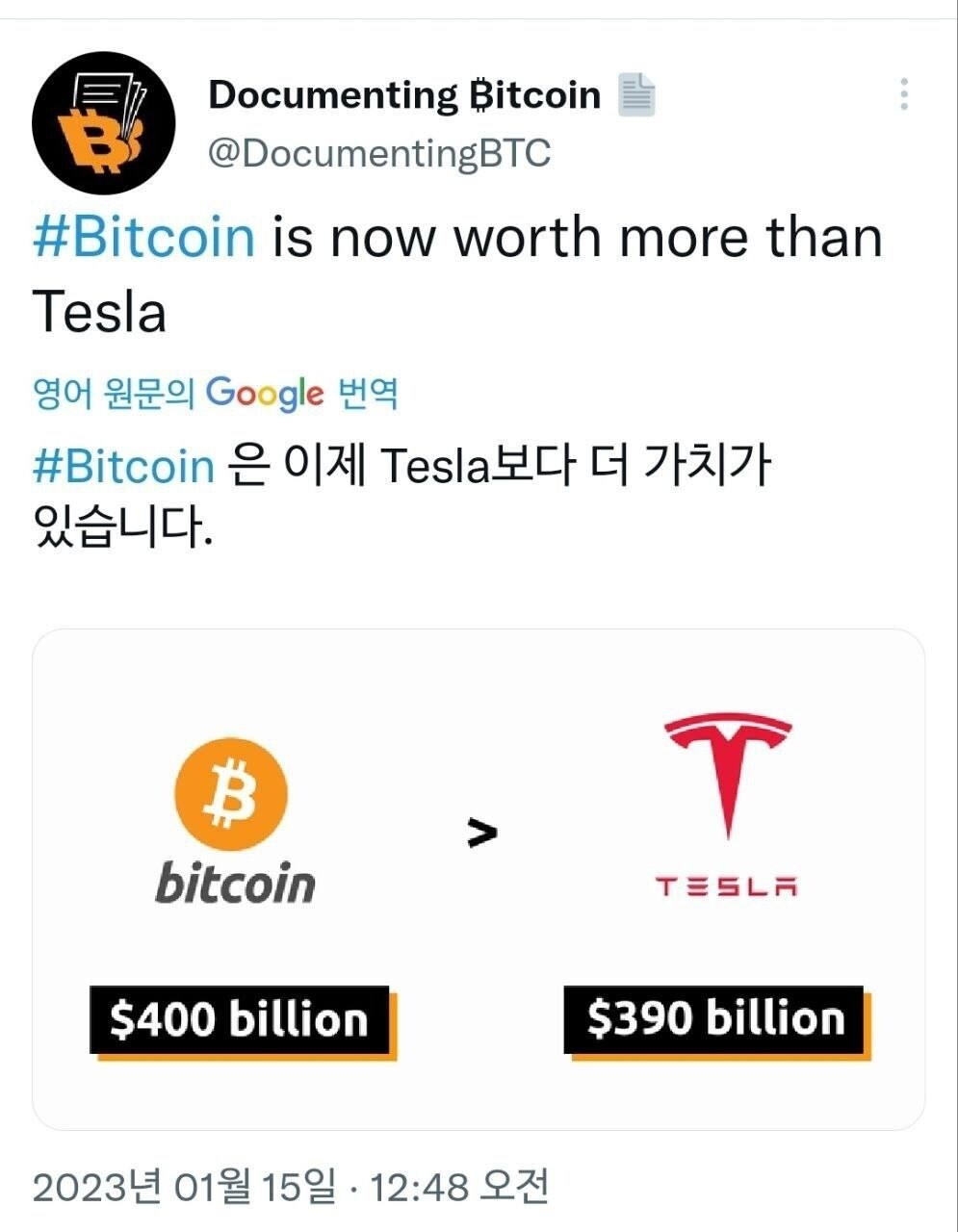Select the '$400 billion' label in the image
This screenshot has height=1232, width=958.
coord(238,1017)
